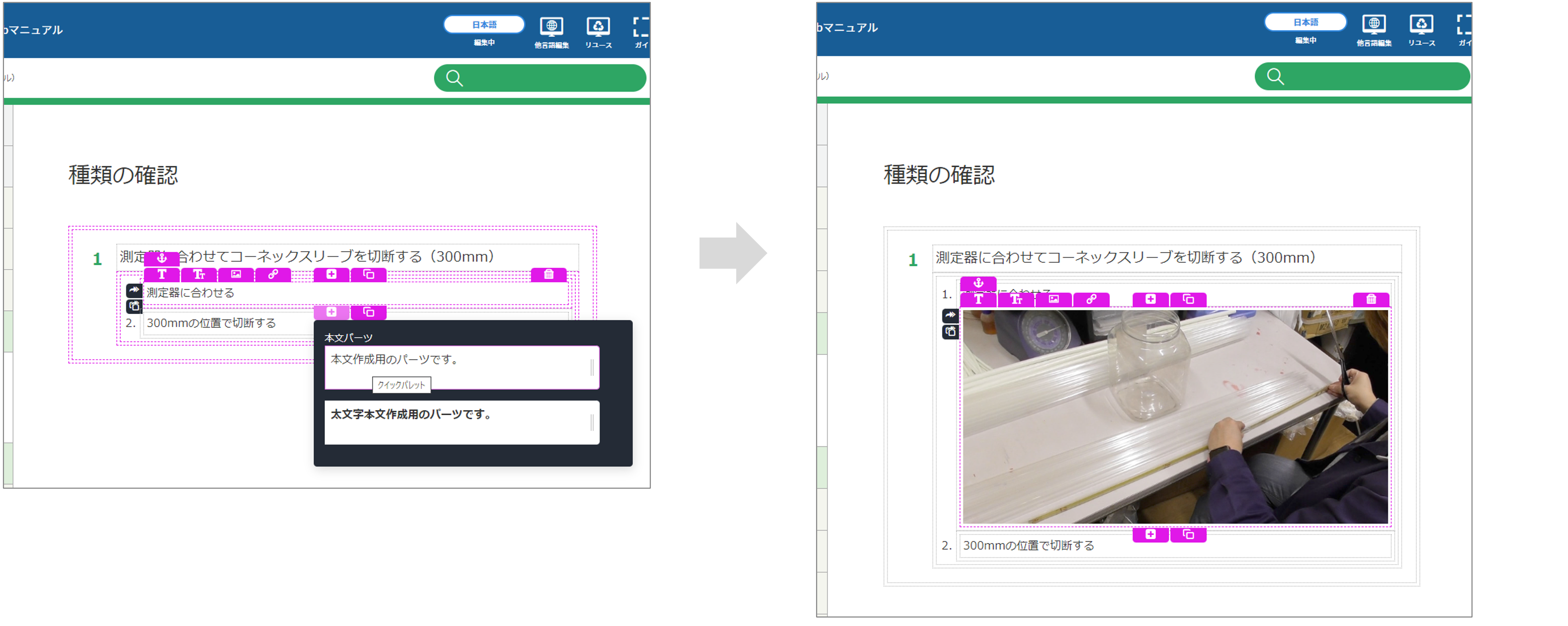Click image insert icon in left screenshot toolbar
The width and height of the screenshot is (1568, 626).
(236, 275)
